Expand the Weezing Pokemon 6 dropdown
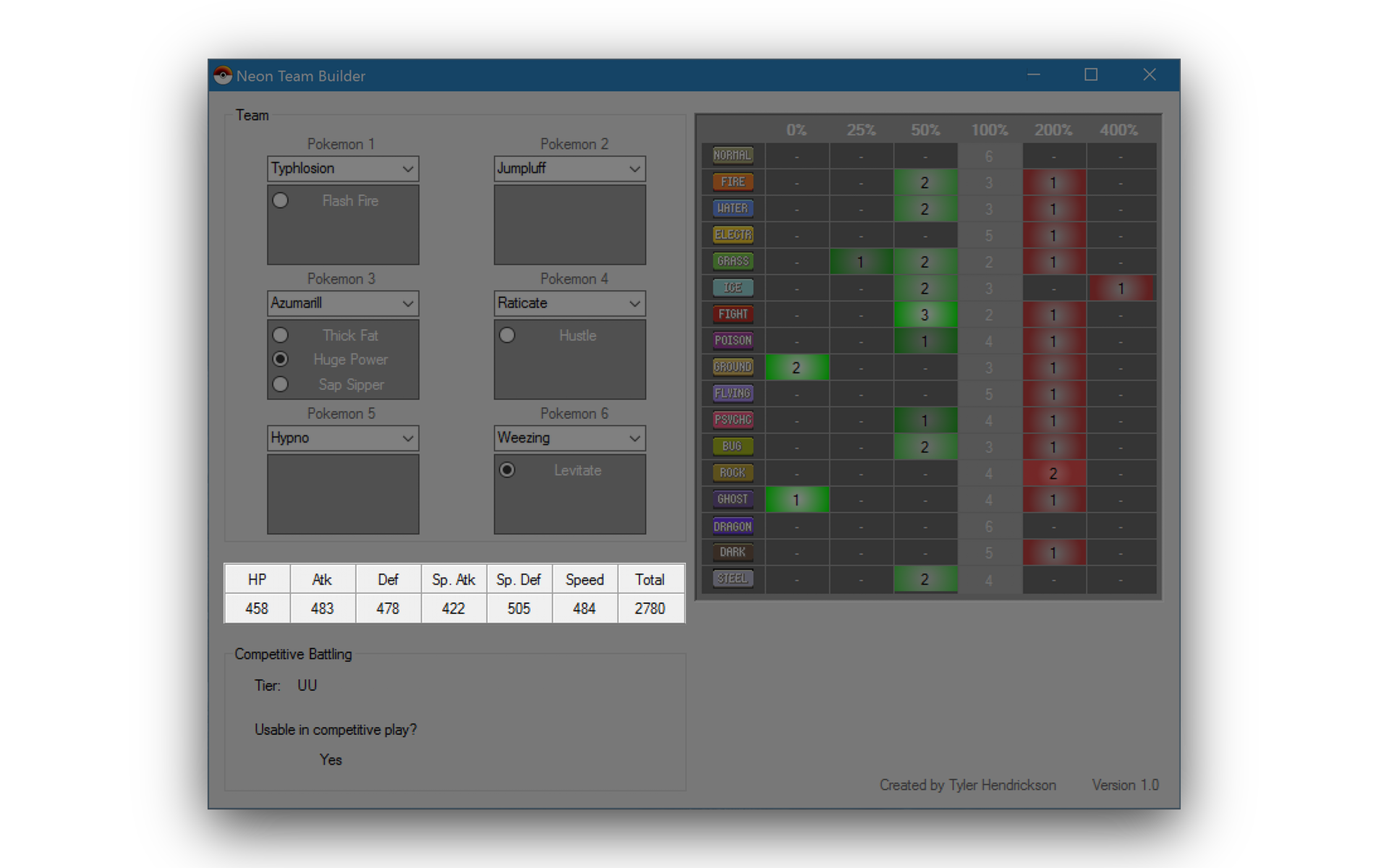 [636, 436]
